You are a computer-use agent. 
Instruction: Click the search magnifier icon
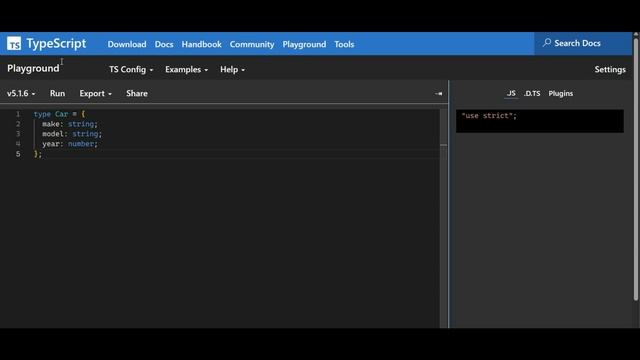coord(547,43)
